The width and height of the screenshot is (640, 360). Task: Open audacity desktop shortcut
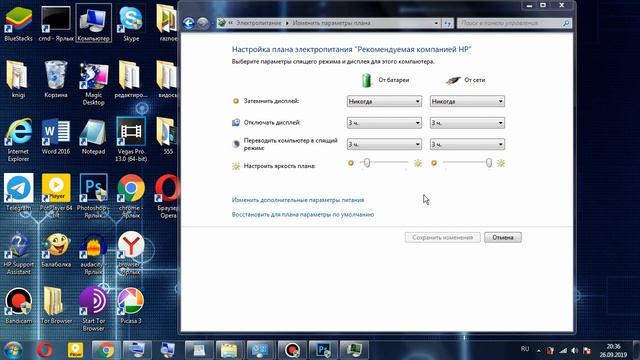93,252
